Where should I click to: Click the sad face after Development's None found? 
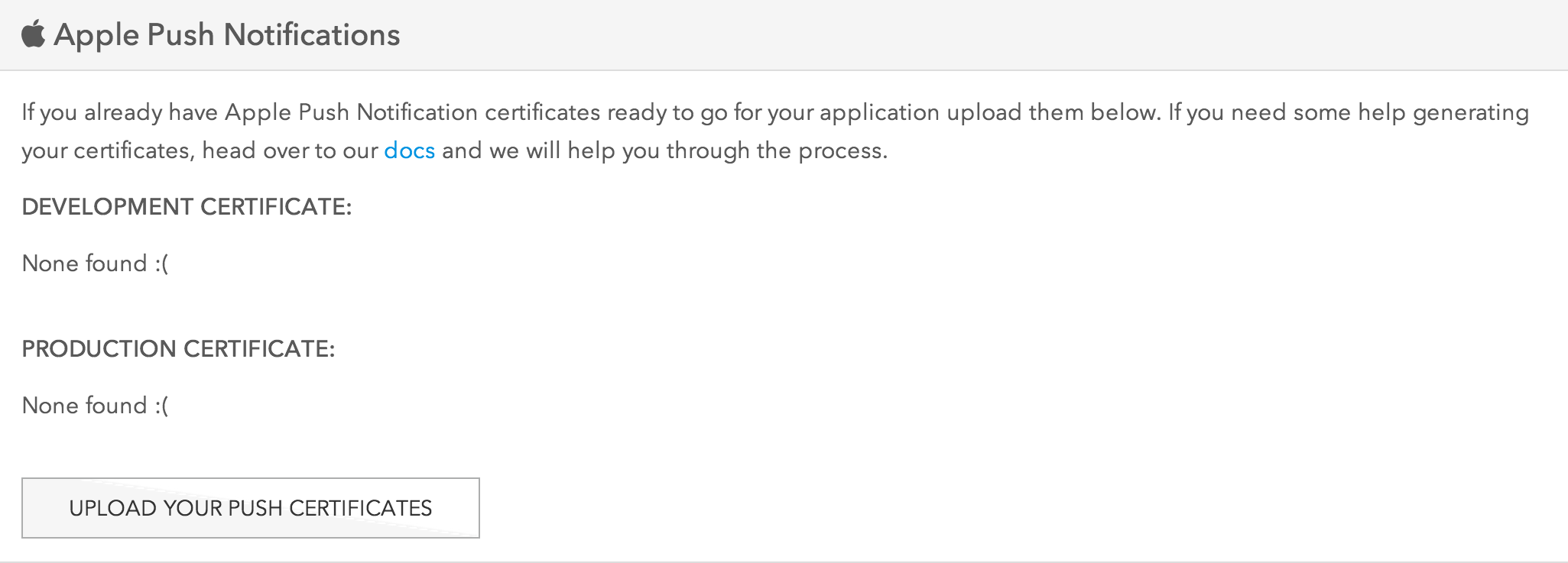point(161,264)
